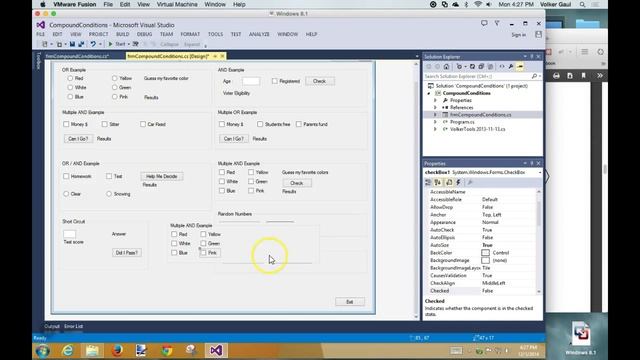Click Show All Files icon in Solution Explorer

tap(490, 67)
